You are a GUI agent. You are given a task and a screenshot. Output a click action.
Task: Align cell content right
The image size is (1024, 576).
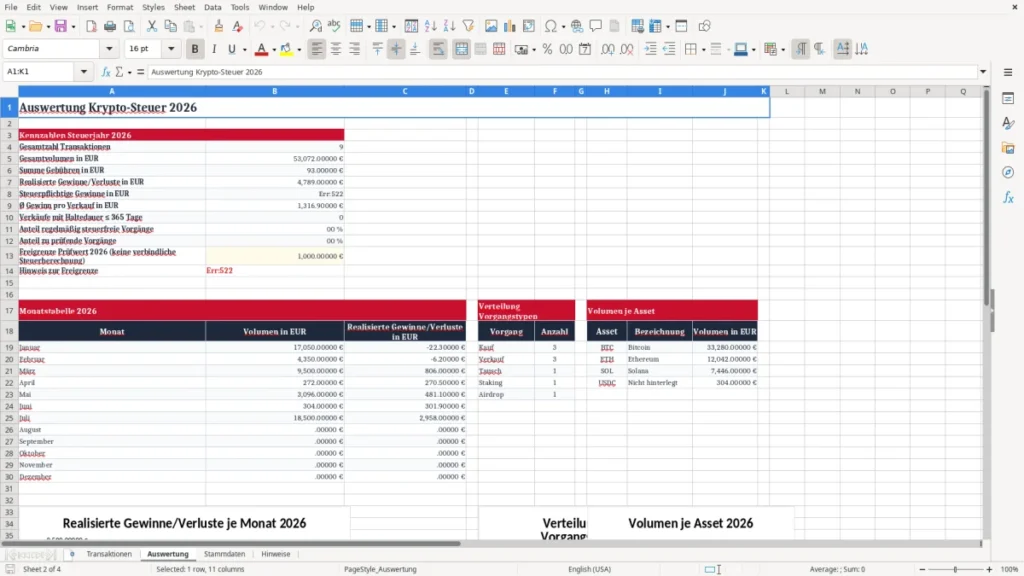pyautogui.click(x=355, y=49)
